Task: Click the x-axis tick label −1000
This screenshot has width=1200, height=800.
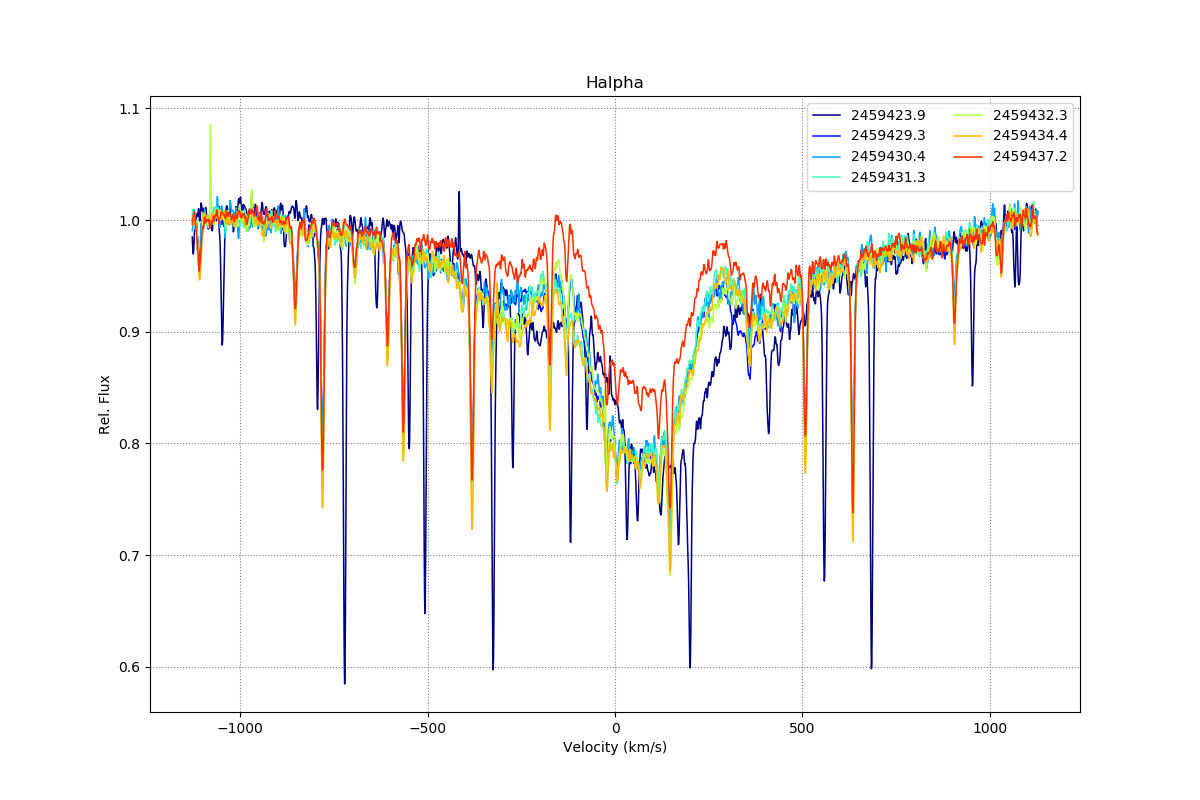Action: point(240,728)
